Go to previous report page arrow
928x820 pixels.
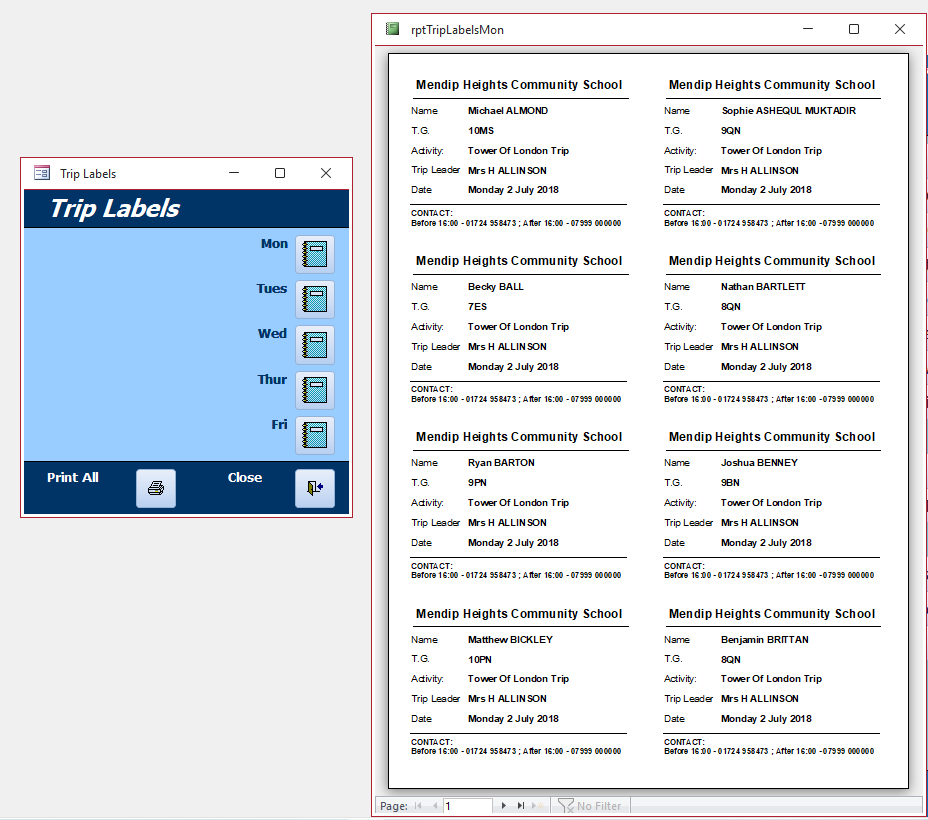(x=435, y=805)
